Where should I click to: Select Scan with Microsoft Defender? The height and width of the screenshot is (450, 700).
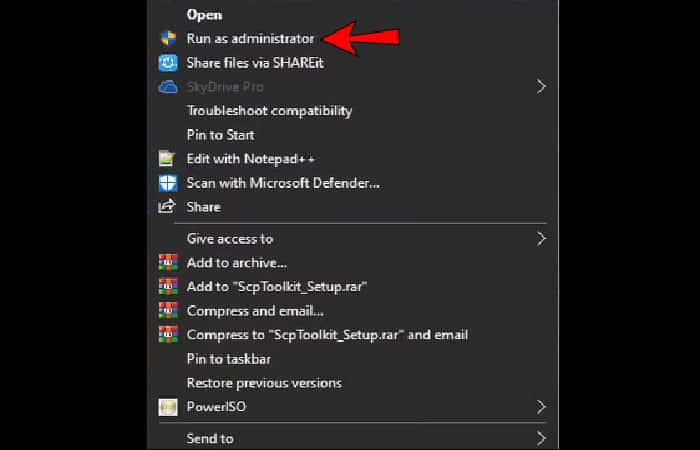[283, 183]
